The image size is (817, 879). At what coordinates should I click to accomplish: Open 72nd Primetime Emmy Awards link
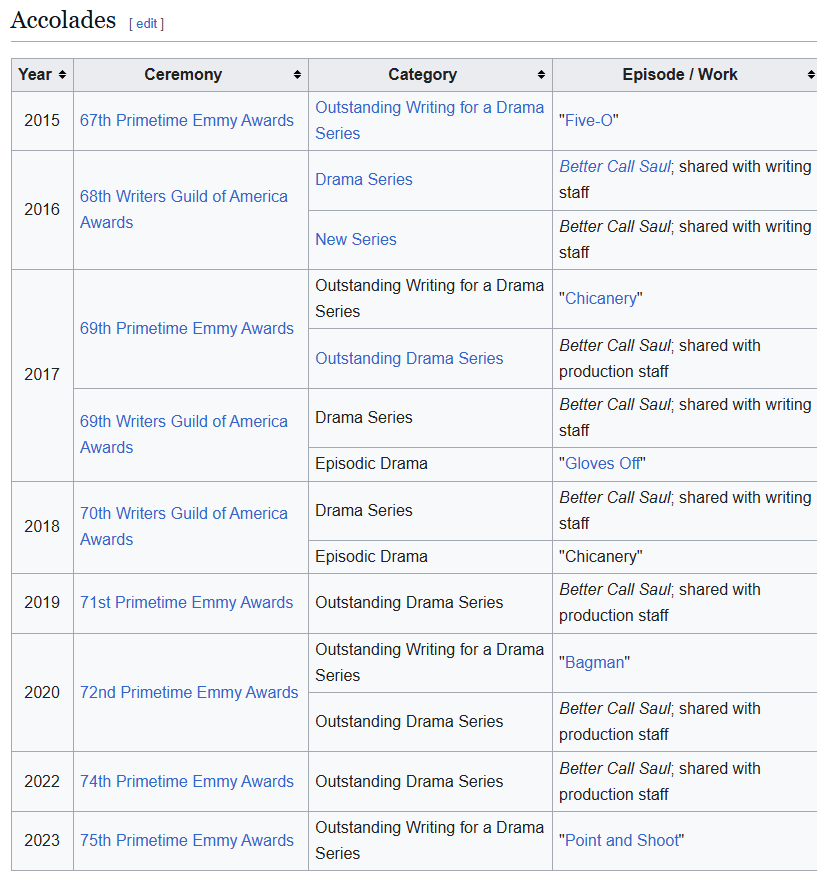pyautogui.click(x=189, y=693)
